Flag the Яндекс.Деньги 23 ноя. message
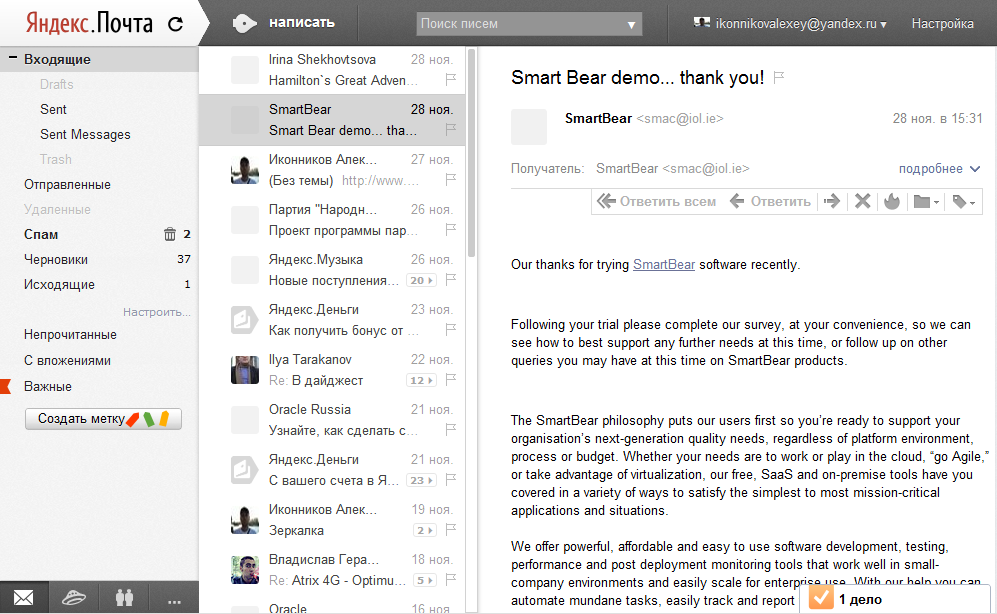Screen dimensions: 997x614 pos(451,329)
